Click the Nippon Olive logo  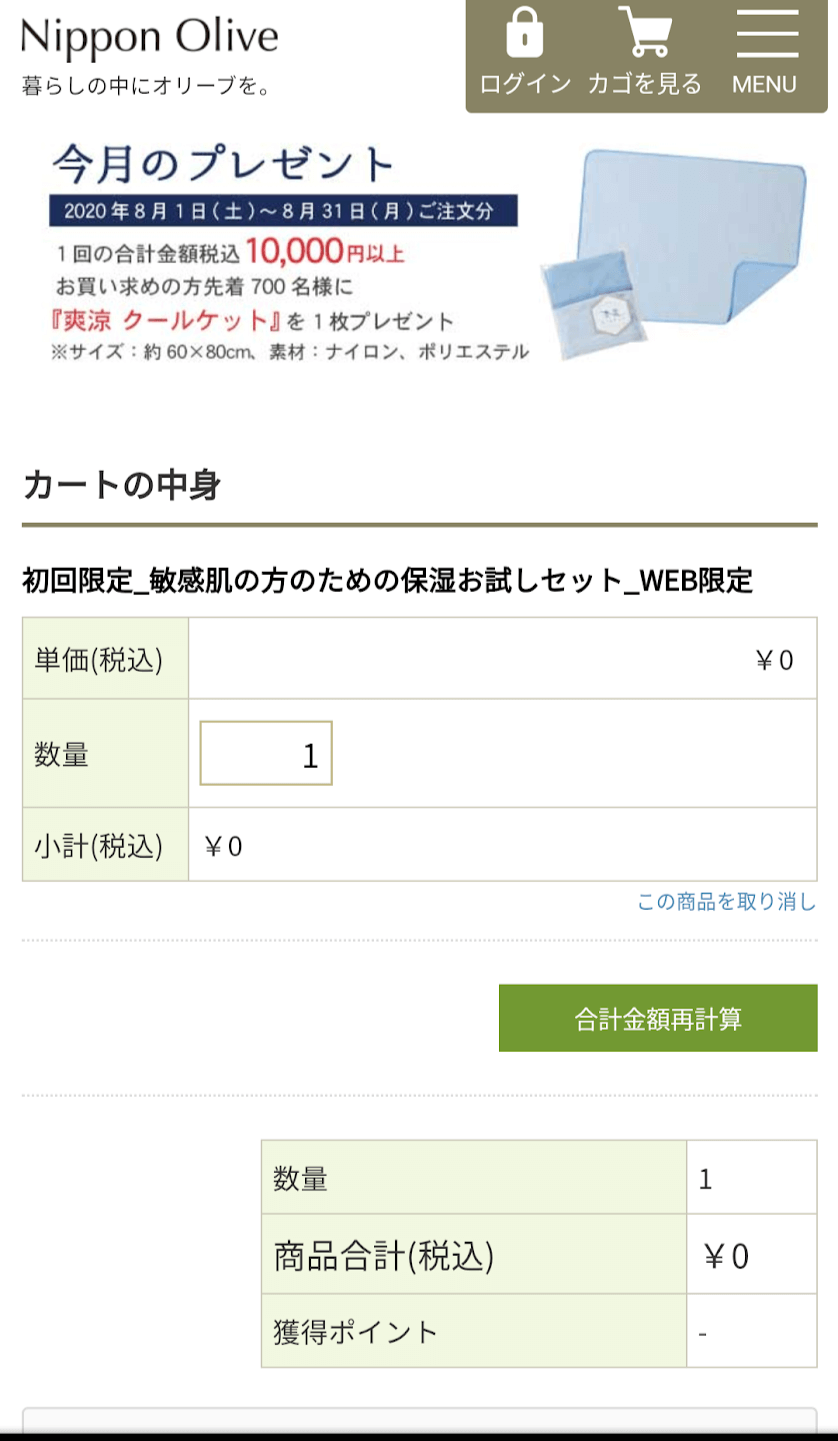150,38
